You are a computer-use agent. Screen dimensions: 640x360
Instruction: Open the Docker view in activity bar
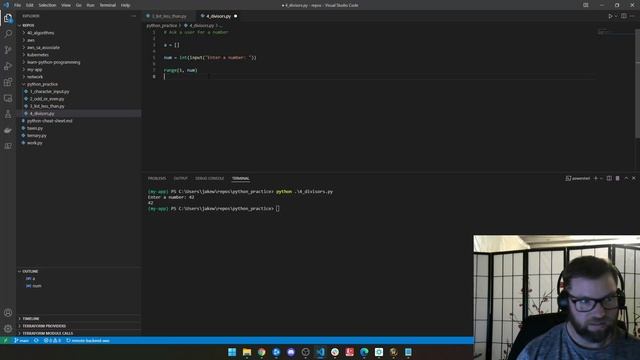coord(8,130)
